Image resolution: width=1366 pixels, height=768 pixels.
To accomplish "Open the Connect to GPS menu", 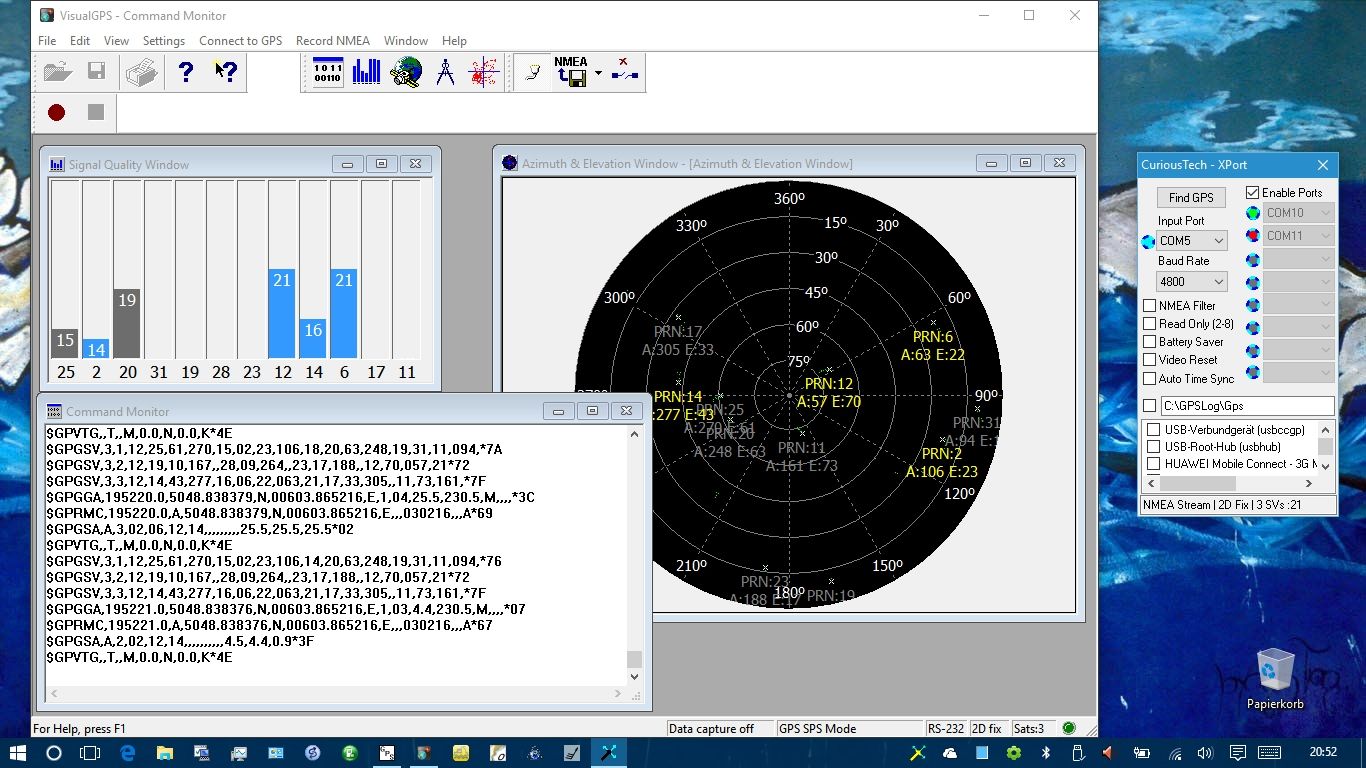I will pos(240,41).
